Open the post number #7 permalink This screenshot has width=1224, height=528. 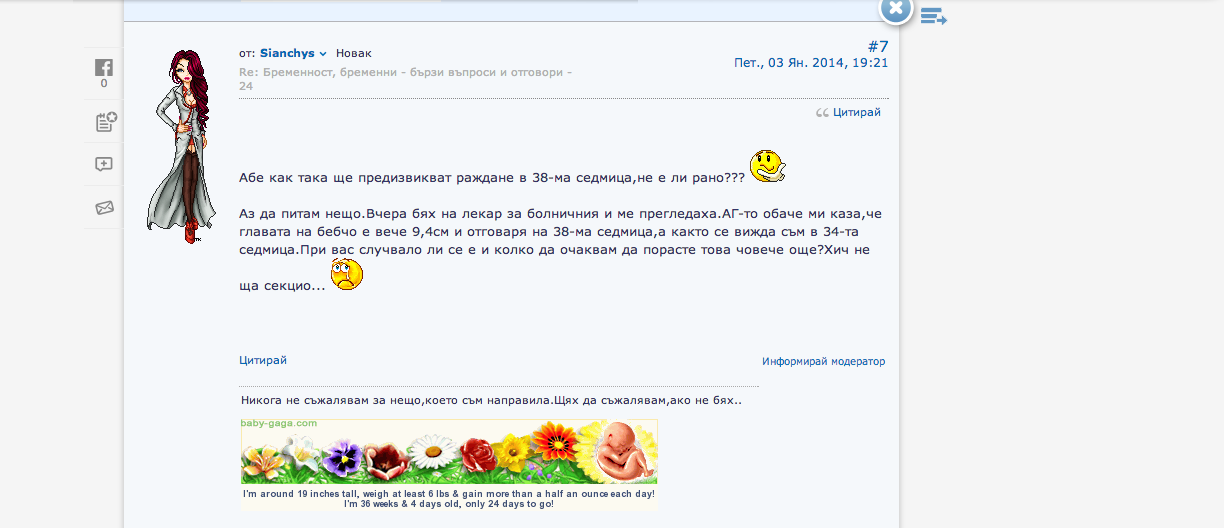(877, 46)
